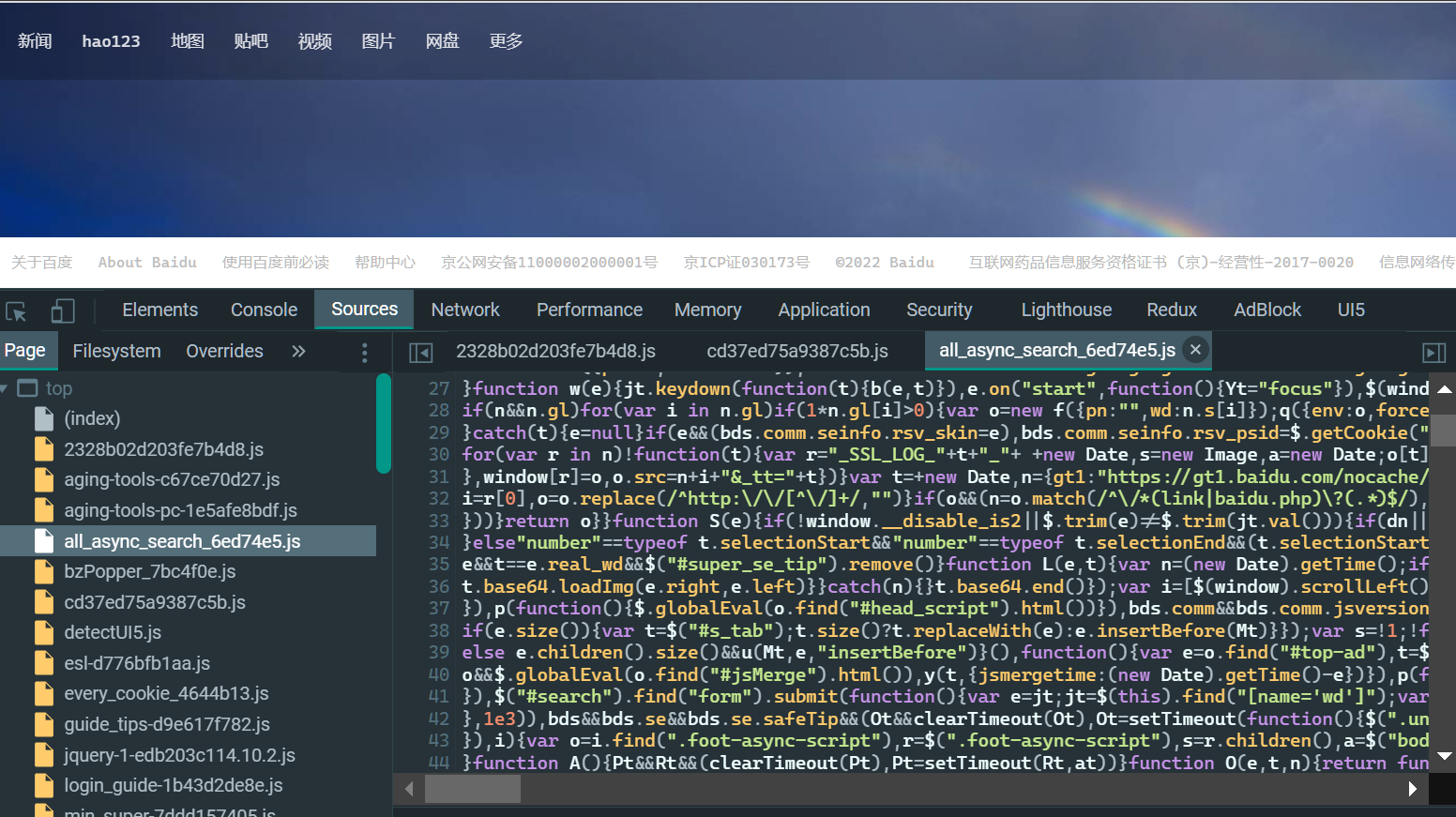This screenshot has height=817, width=1456.
Task: Click the editor vertical scroll up arrow
Action: pos(1445,388)
